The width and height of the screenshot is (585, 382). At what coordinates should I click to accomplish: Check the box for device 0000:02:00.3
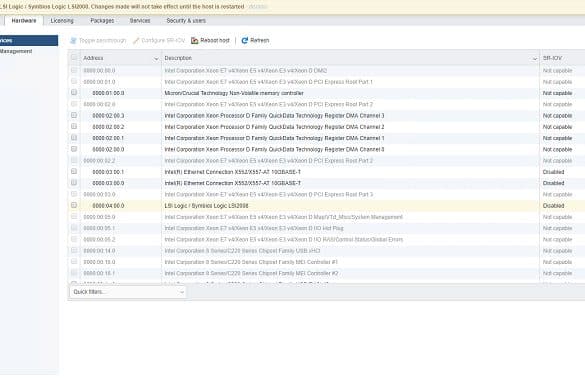point(74,115)
